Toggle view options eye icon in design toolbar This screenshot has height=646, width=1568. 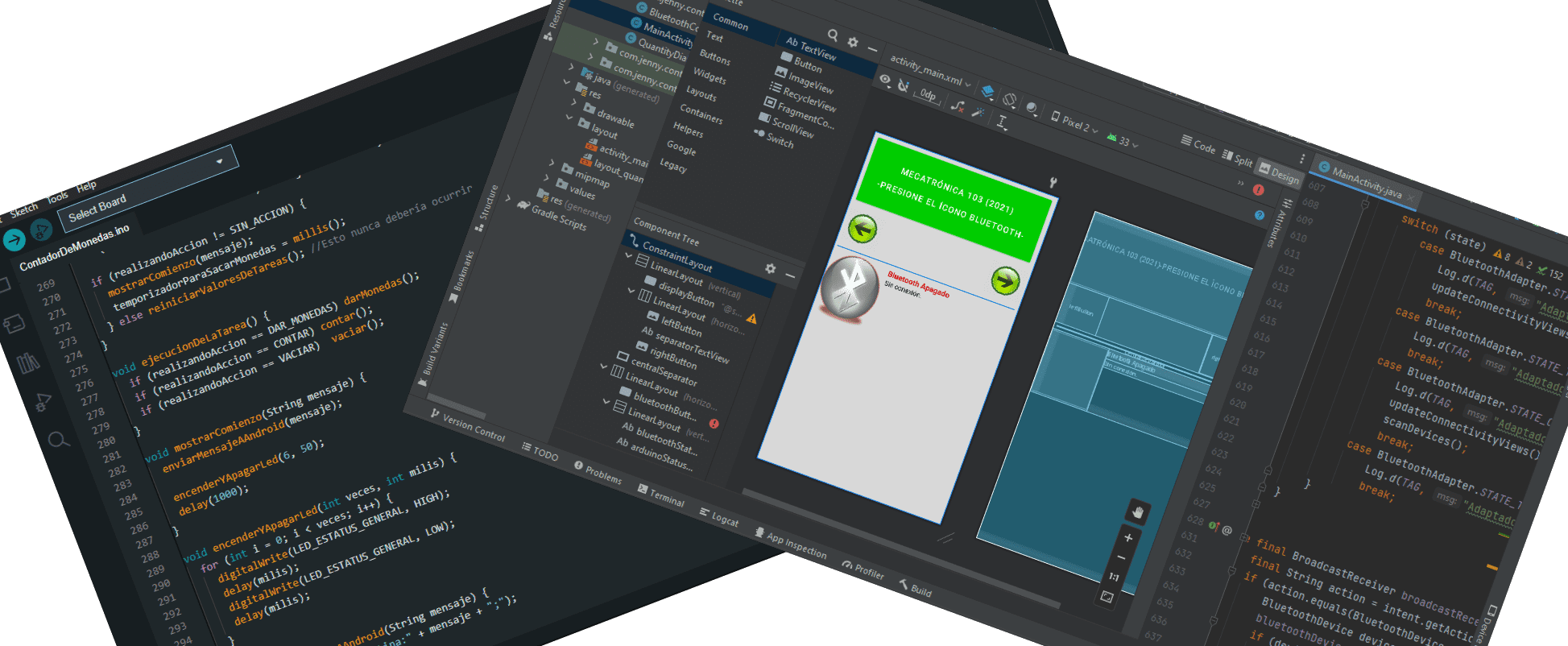pos(885,80)
